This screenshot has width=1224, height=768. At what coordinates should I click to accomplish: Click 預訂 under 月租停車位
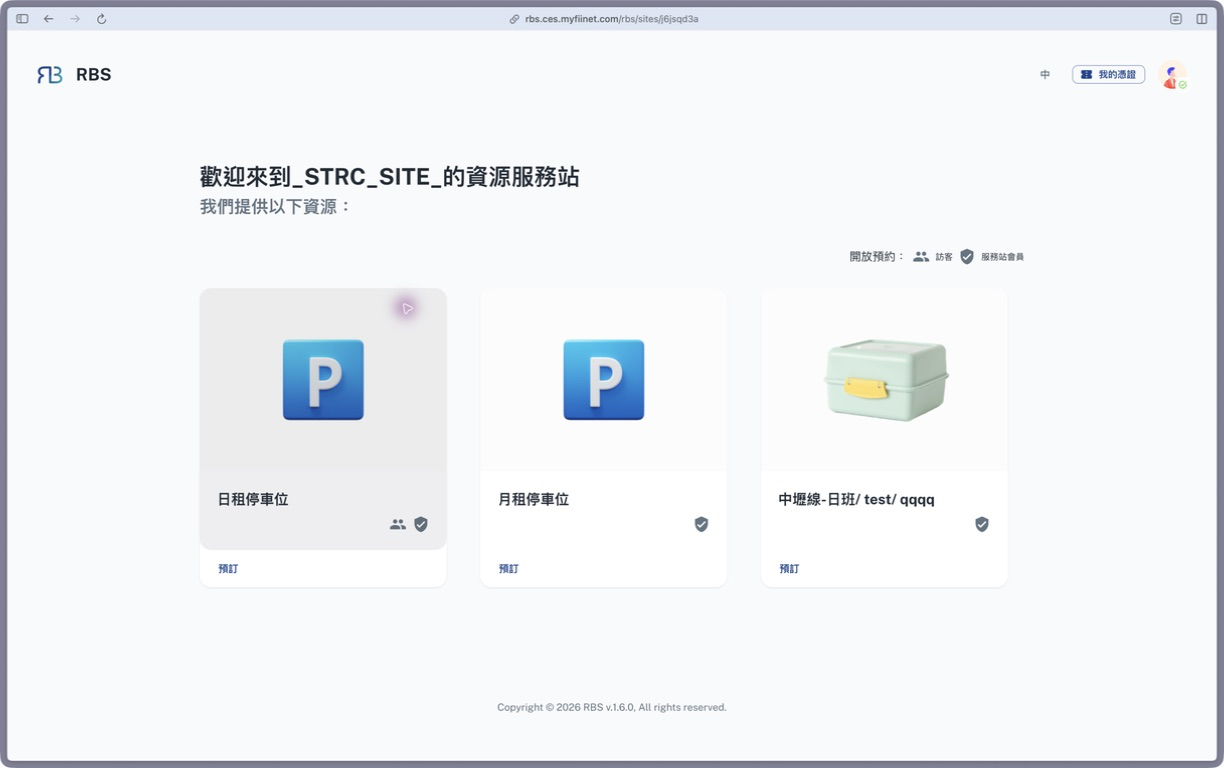coord(509,569)
